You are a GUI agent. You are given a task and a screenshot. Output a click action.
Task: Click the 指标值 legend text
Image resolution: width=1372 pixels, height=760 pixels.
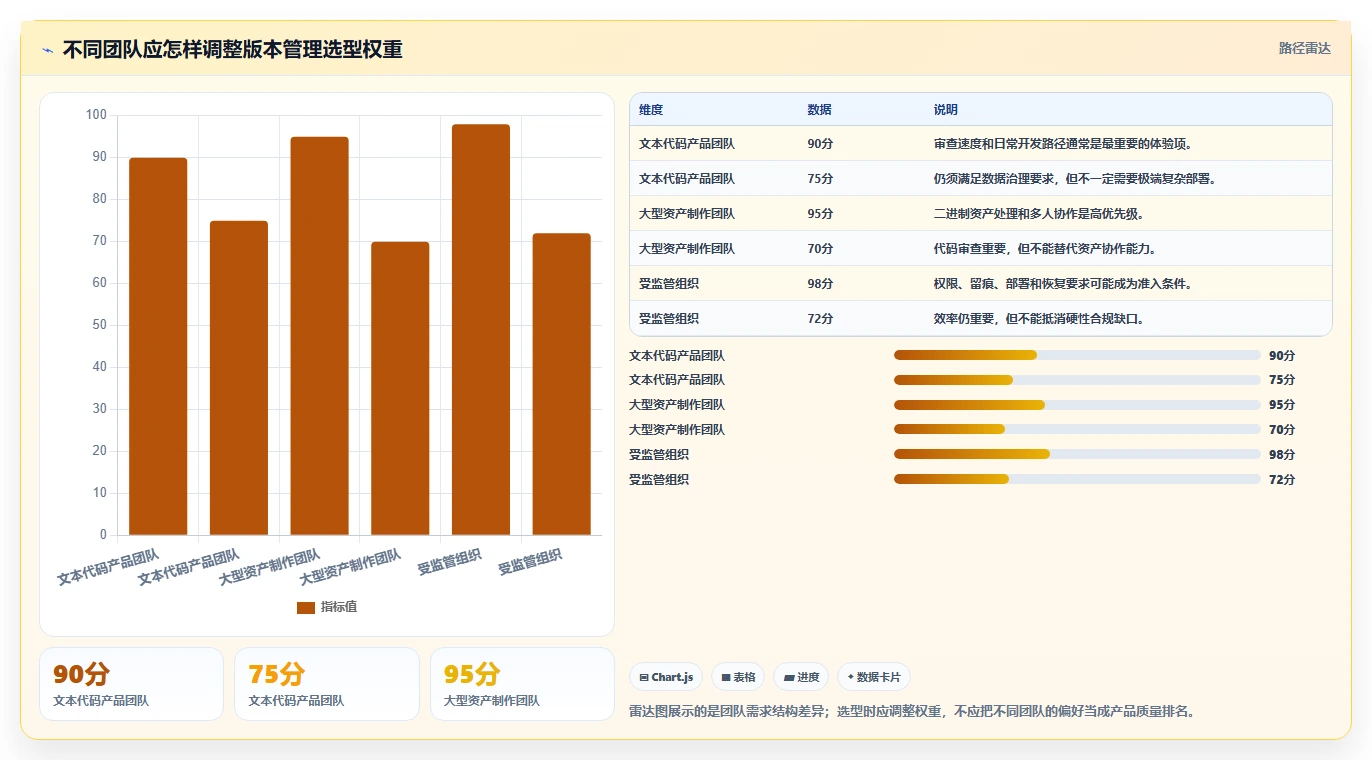click(339, 608)
